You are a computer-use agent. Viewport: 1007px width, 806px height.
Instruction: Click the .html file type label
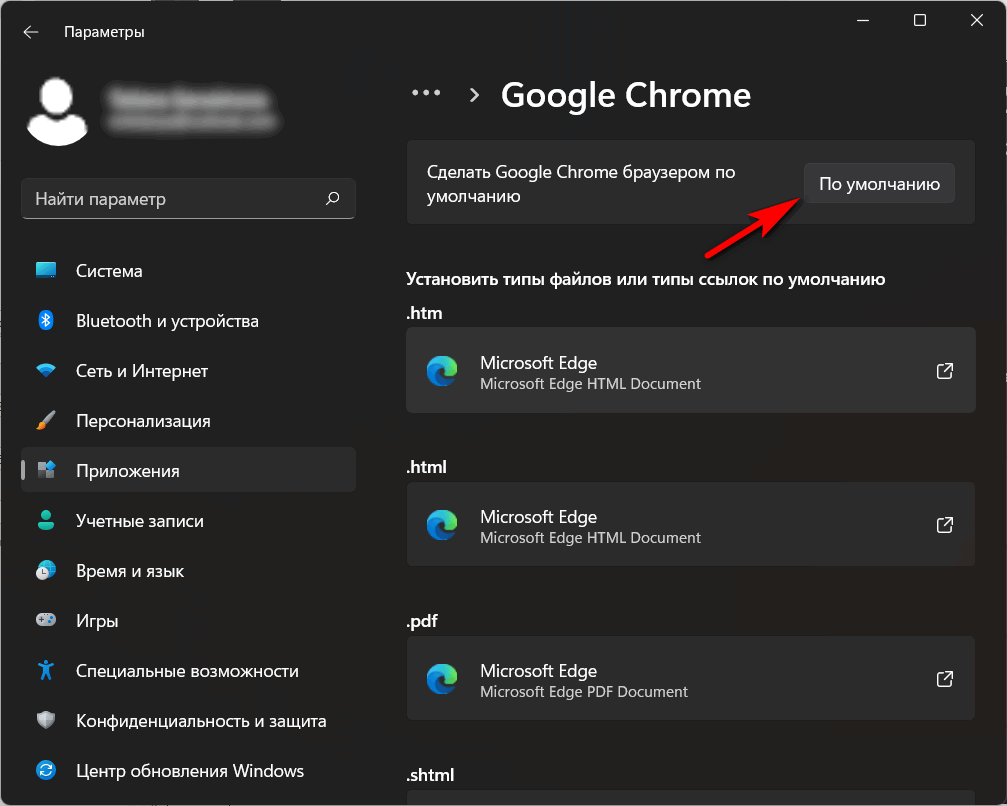coord(426,467)
